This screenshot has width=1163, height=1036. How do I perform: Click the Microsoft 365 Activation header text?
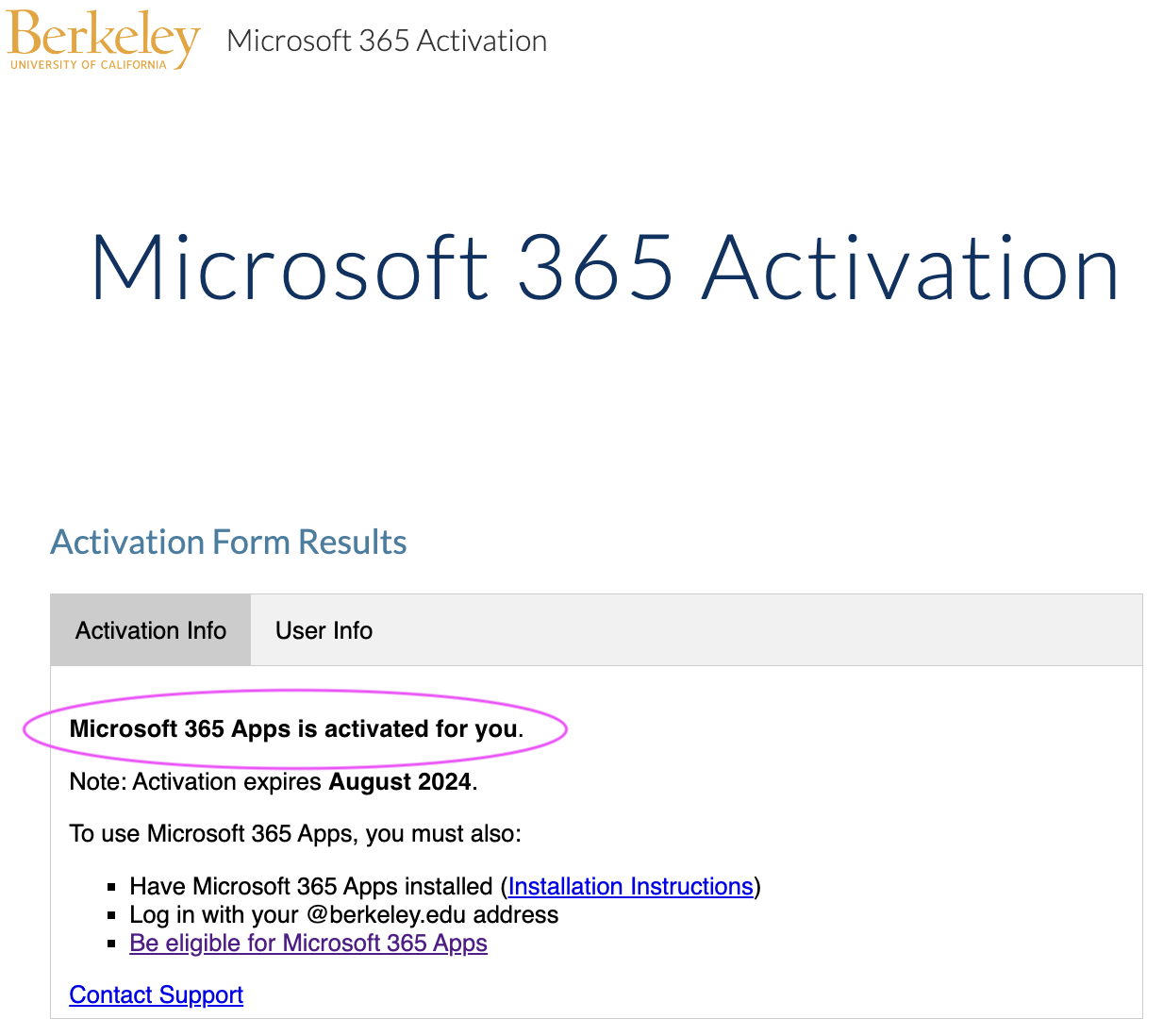(386, 40)
